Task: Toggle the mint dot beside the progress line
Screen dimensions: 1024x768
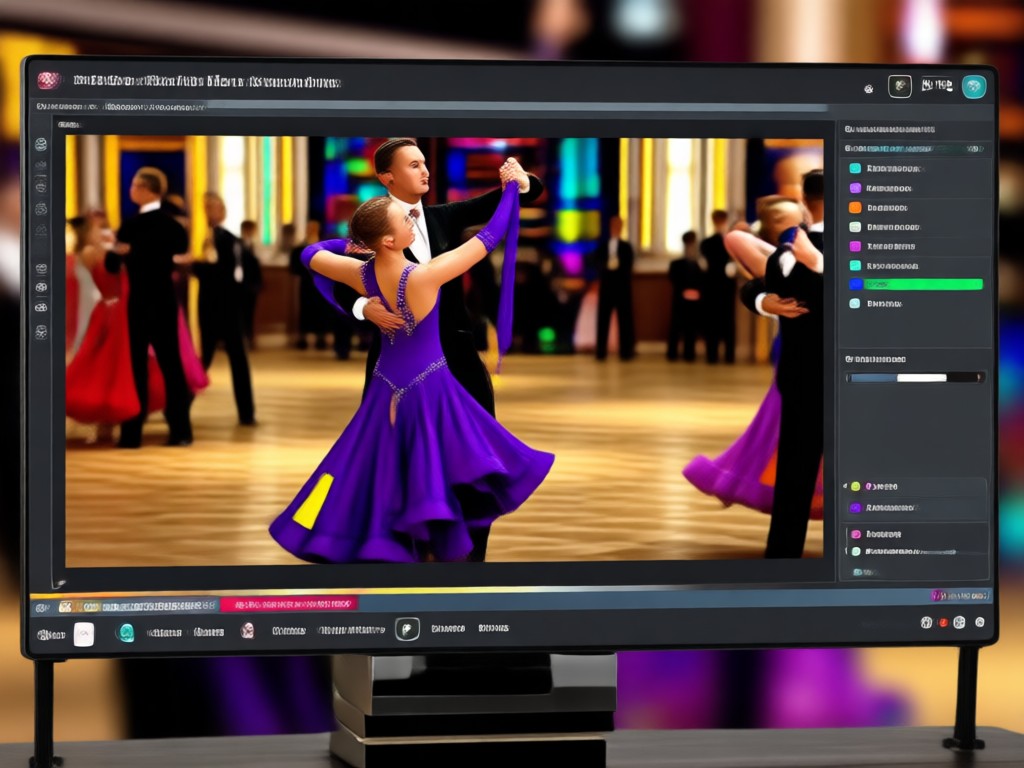Action: click(856, 552)
